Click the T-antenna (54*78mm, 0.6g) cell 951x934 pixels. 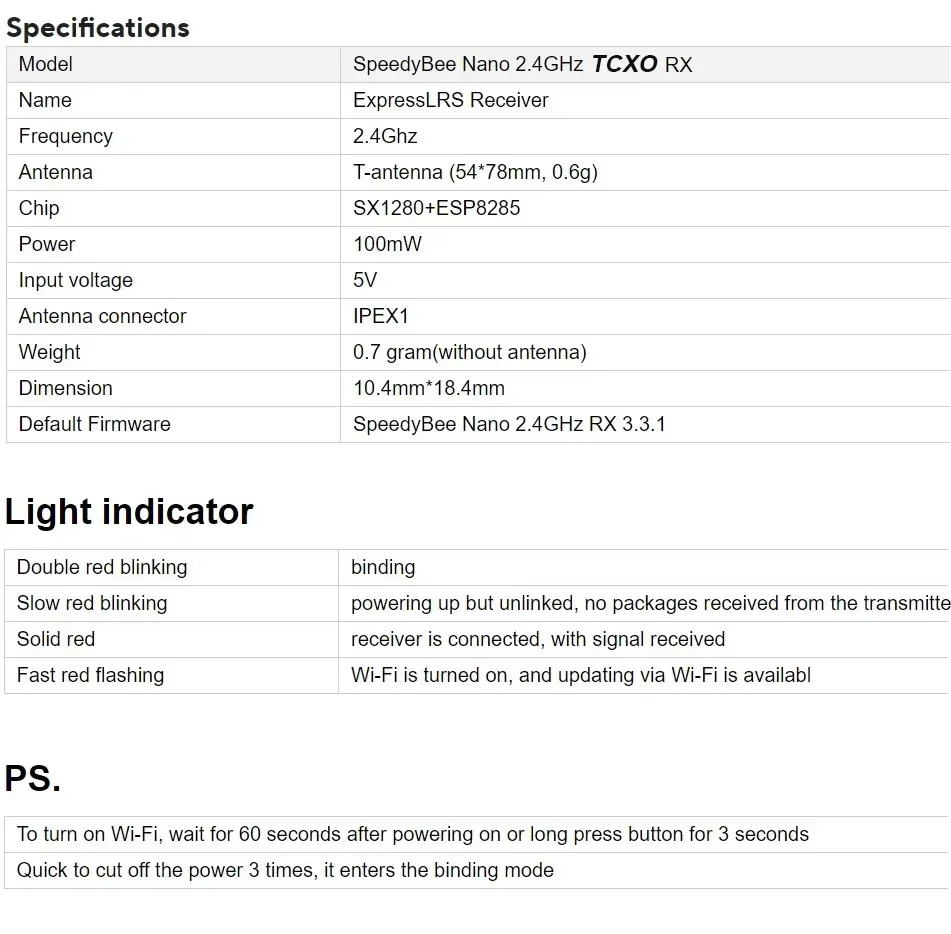475,172
